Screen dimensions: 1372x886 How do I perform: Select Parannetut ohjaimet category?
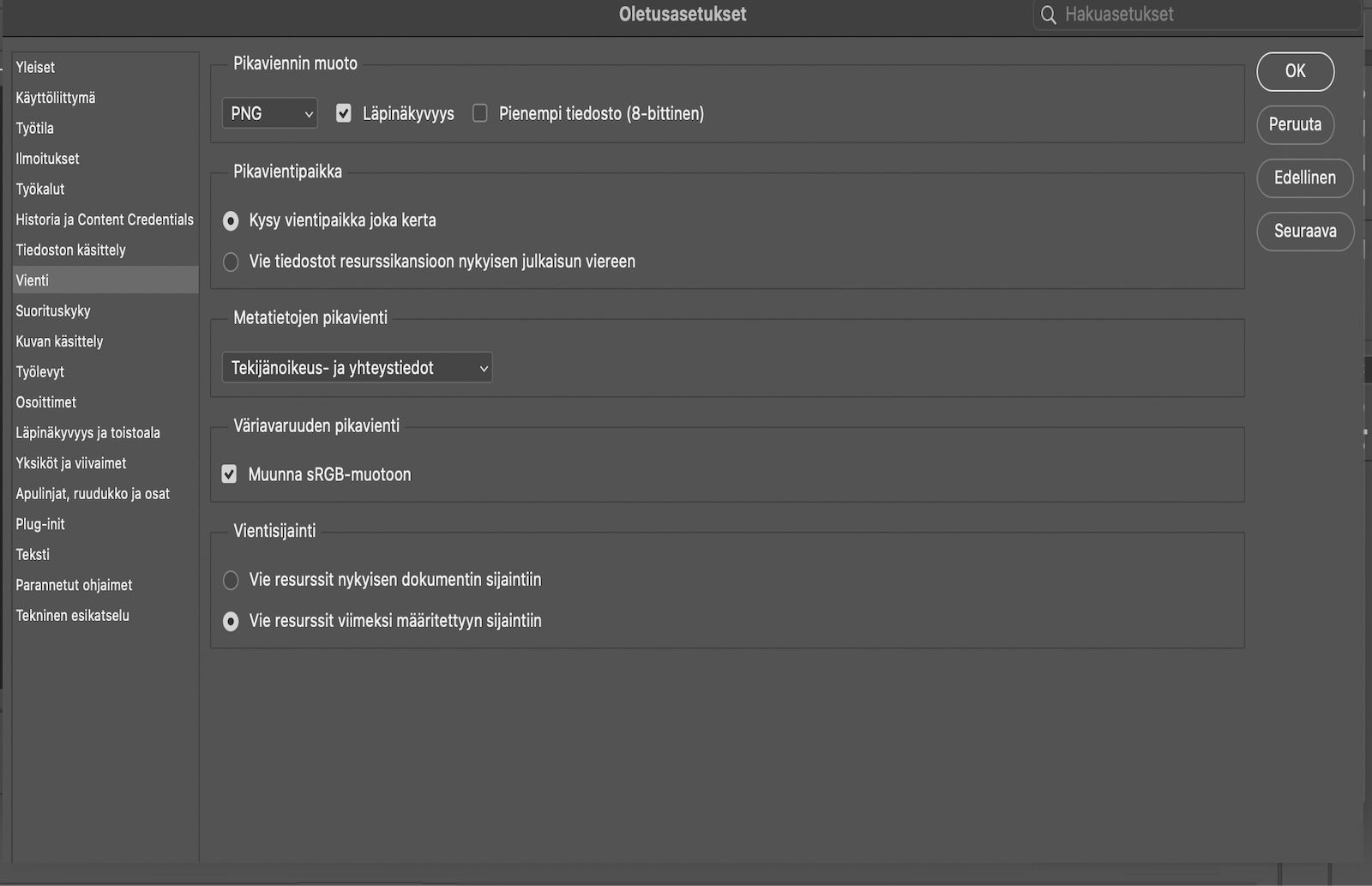105,585
